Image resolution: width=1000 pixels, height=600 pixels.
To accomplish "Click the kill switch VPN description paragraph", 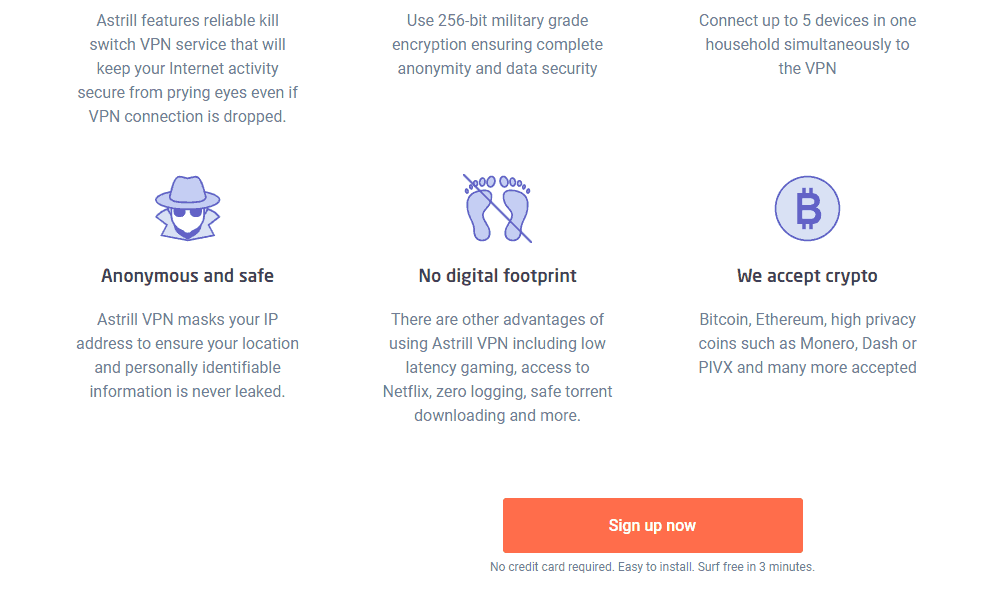I will 188,68.
